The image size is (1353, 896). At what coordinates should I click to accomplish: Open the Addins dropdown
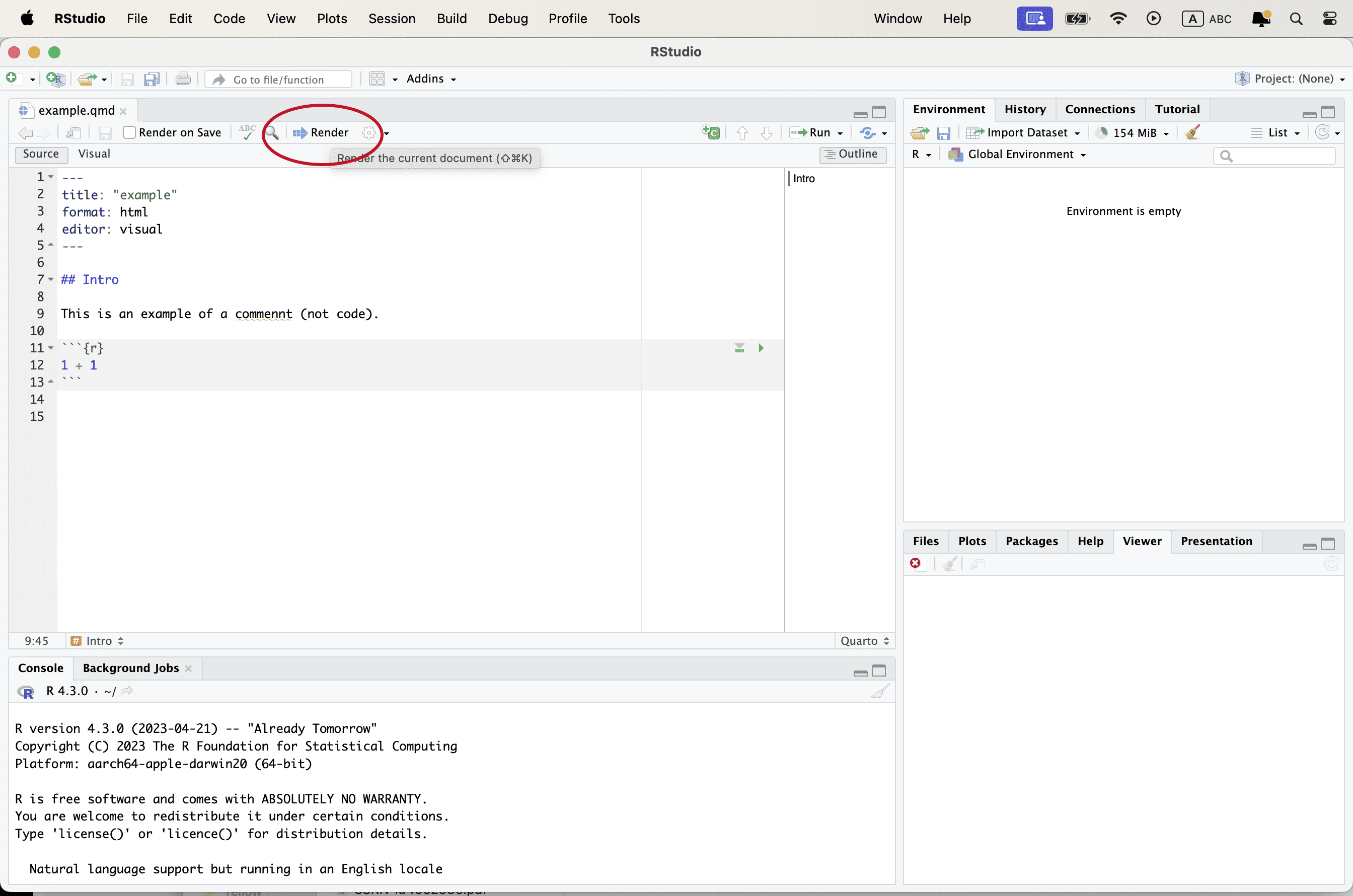coord(431,79)
